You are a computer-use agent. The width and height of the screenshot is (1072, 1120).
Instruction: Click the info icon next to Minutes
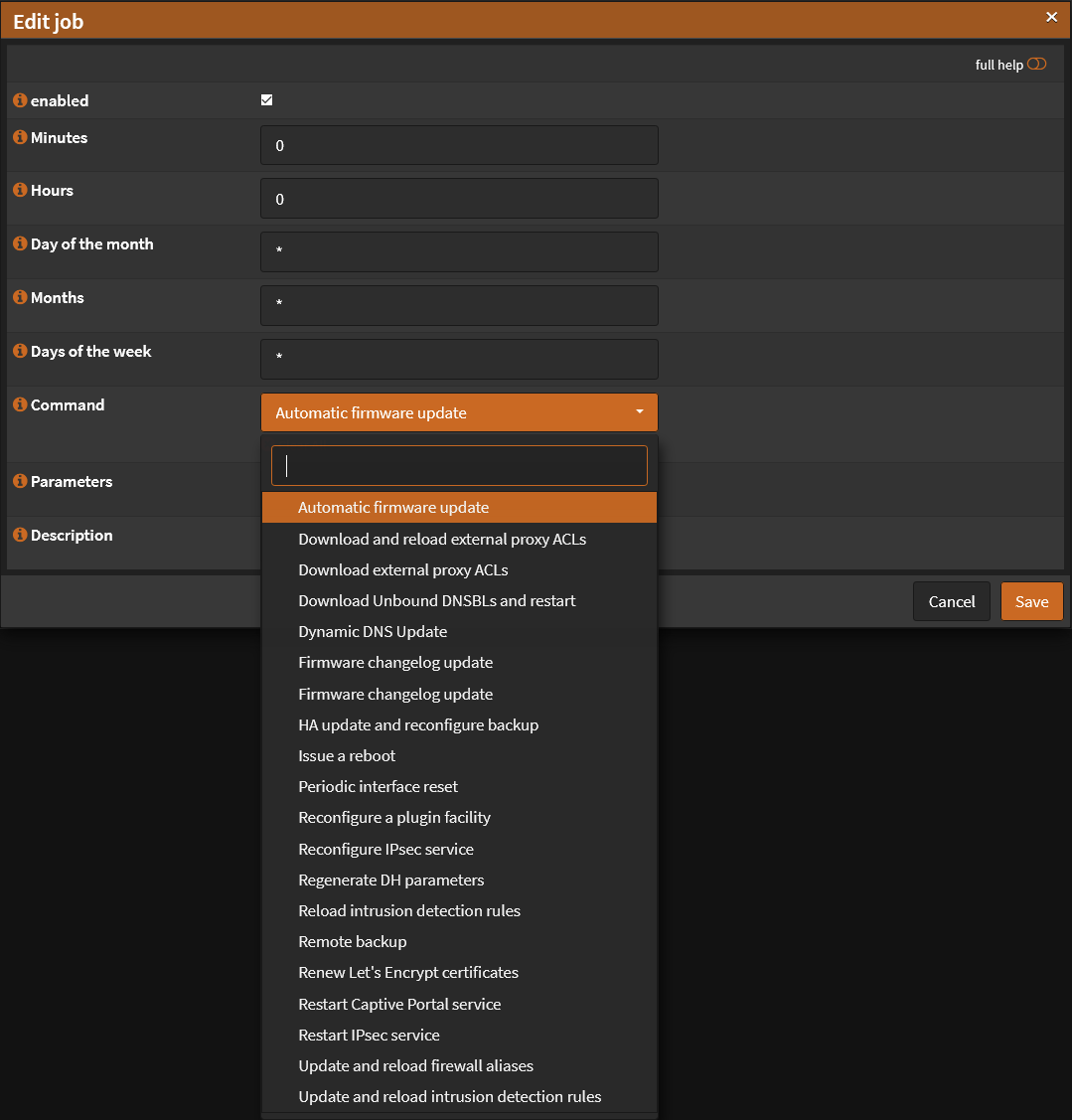20,138
